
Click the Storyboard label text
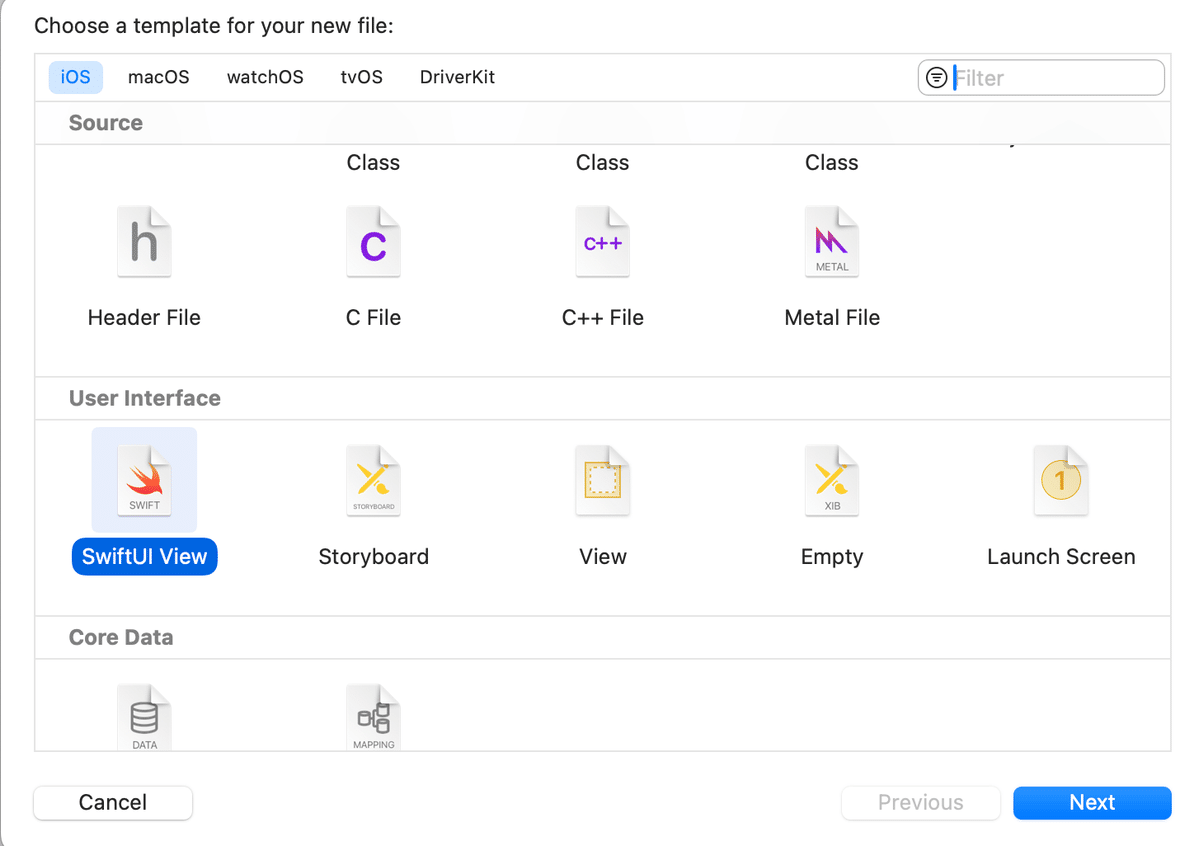[373, 557]
